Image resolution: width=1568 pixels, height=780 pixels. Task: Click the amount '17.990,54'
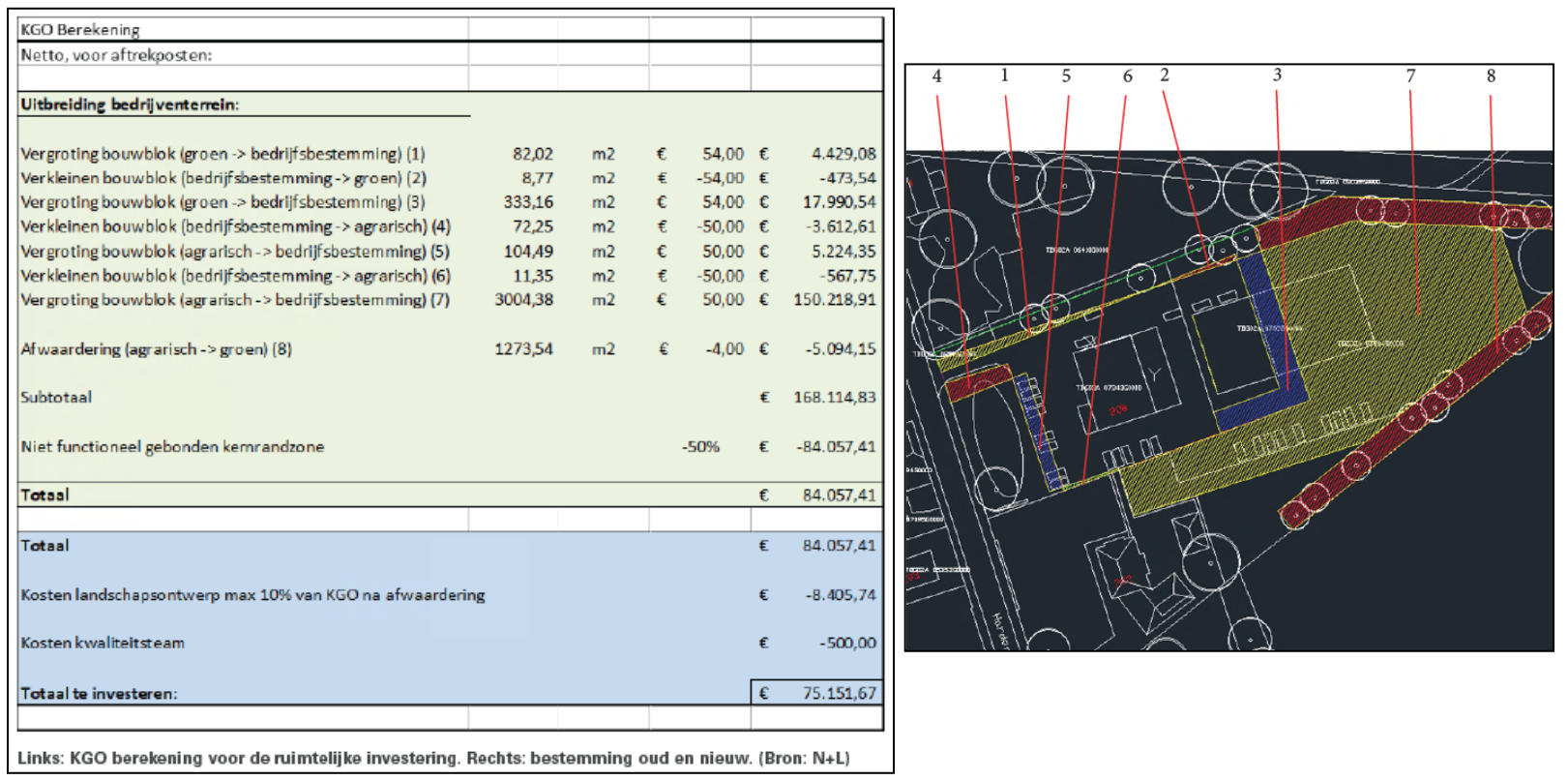[x=840, y=202]
